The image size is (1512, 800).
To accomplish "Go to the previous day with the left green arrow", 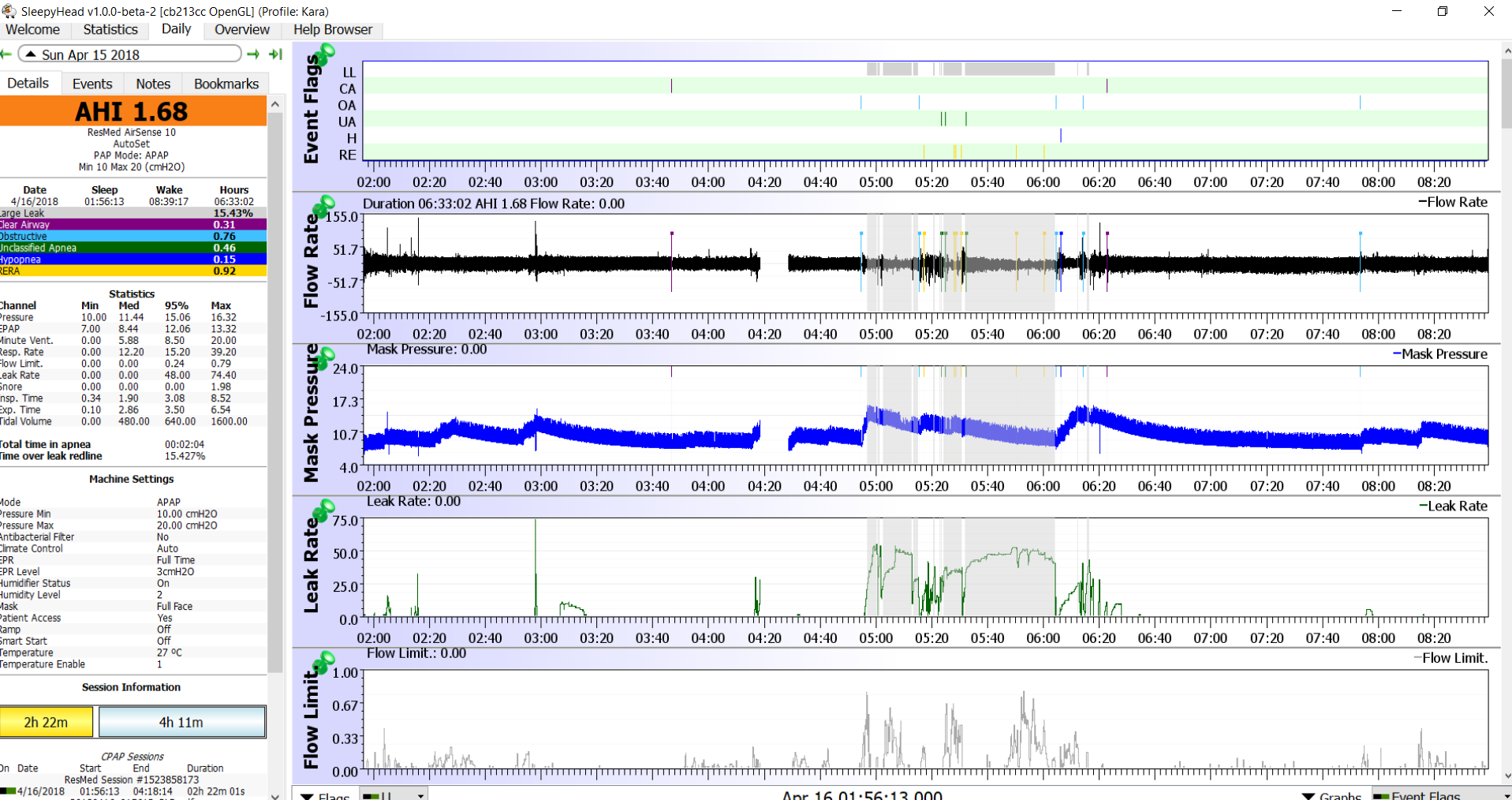I will click(5, 54).
